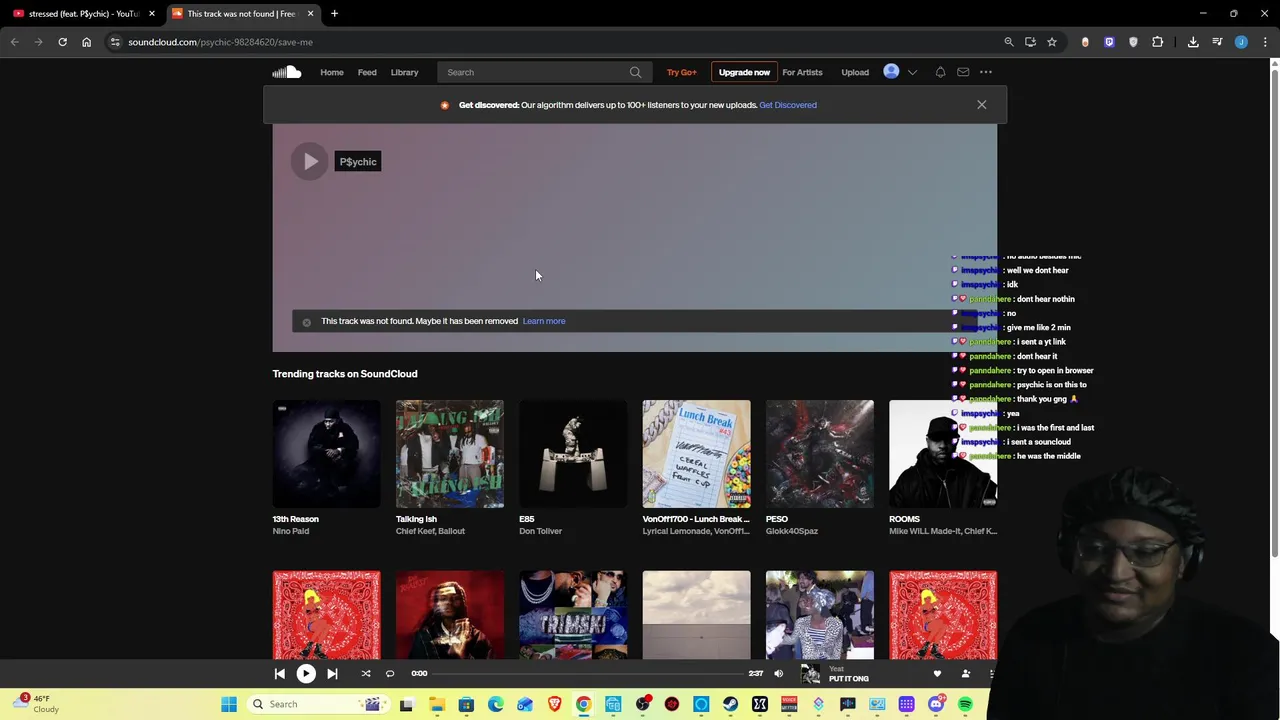Open the SoundCloud notifications bell

click(x=940, y=72)
